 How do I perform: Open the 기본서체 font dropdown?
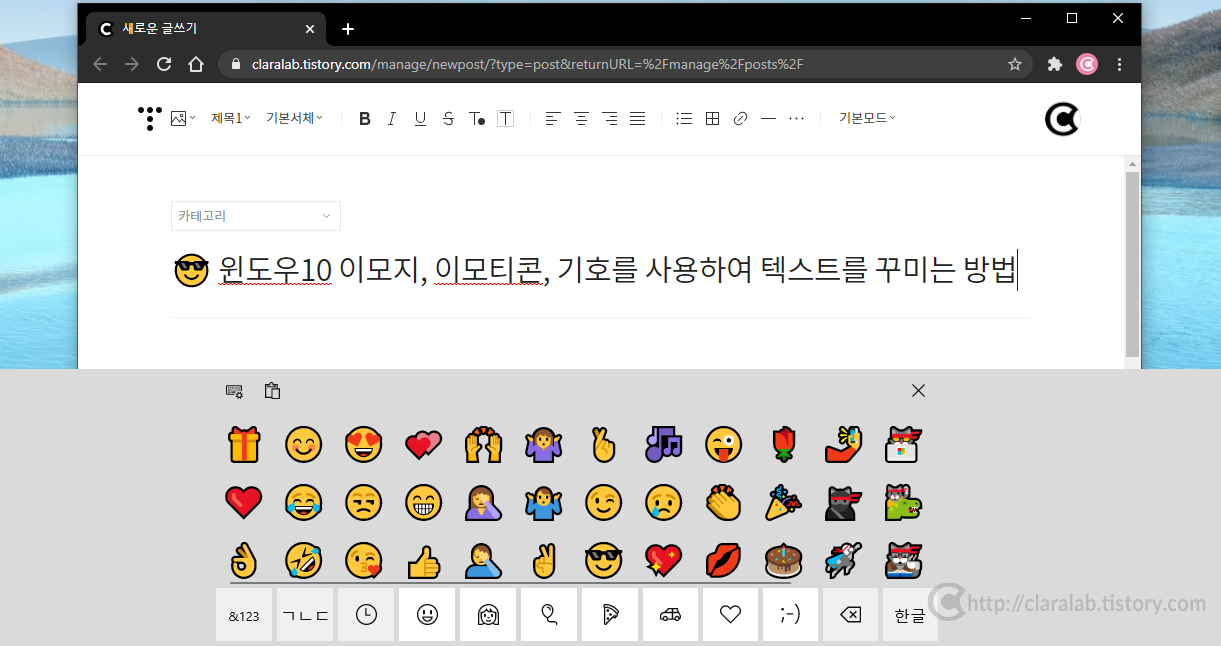pyautogui.click(x=295, y=118)
